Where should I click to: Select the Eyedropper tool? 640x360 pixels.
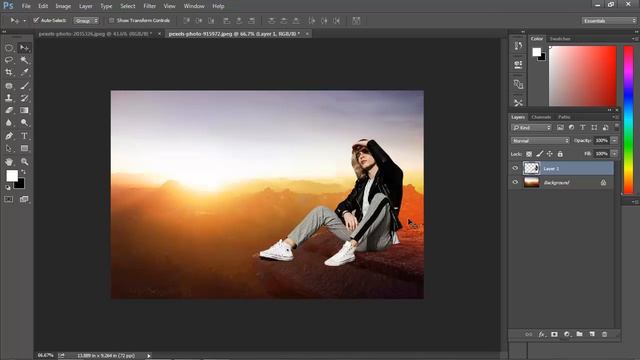pyautogui.click(x=24, y=72)
